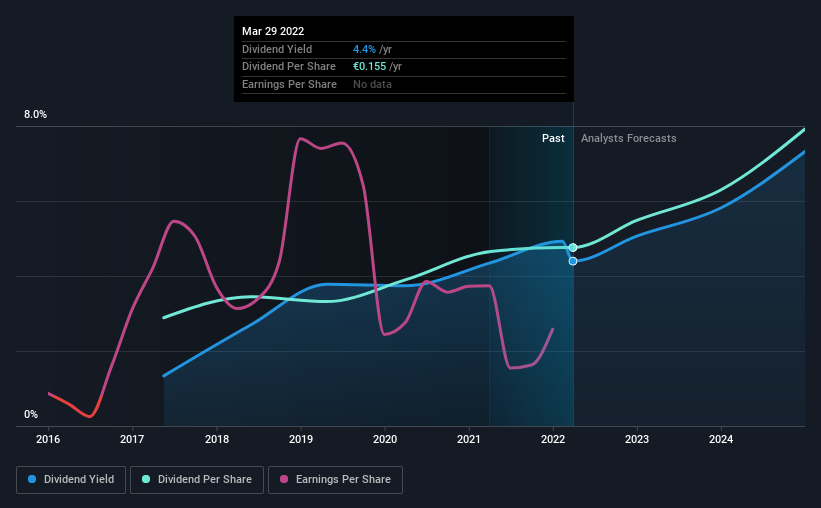Click the 2019 x-axis label
The image size is (821, 508).
click(x=301, y=439)
